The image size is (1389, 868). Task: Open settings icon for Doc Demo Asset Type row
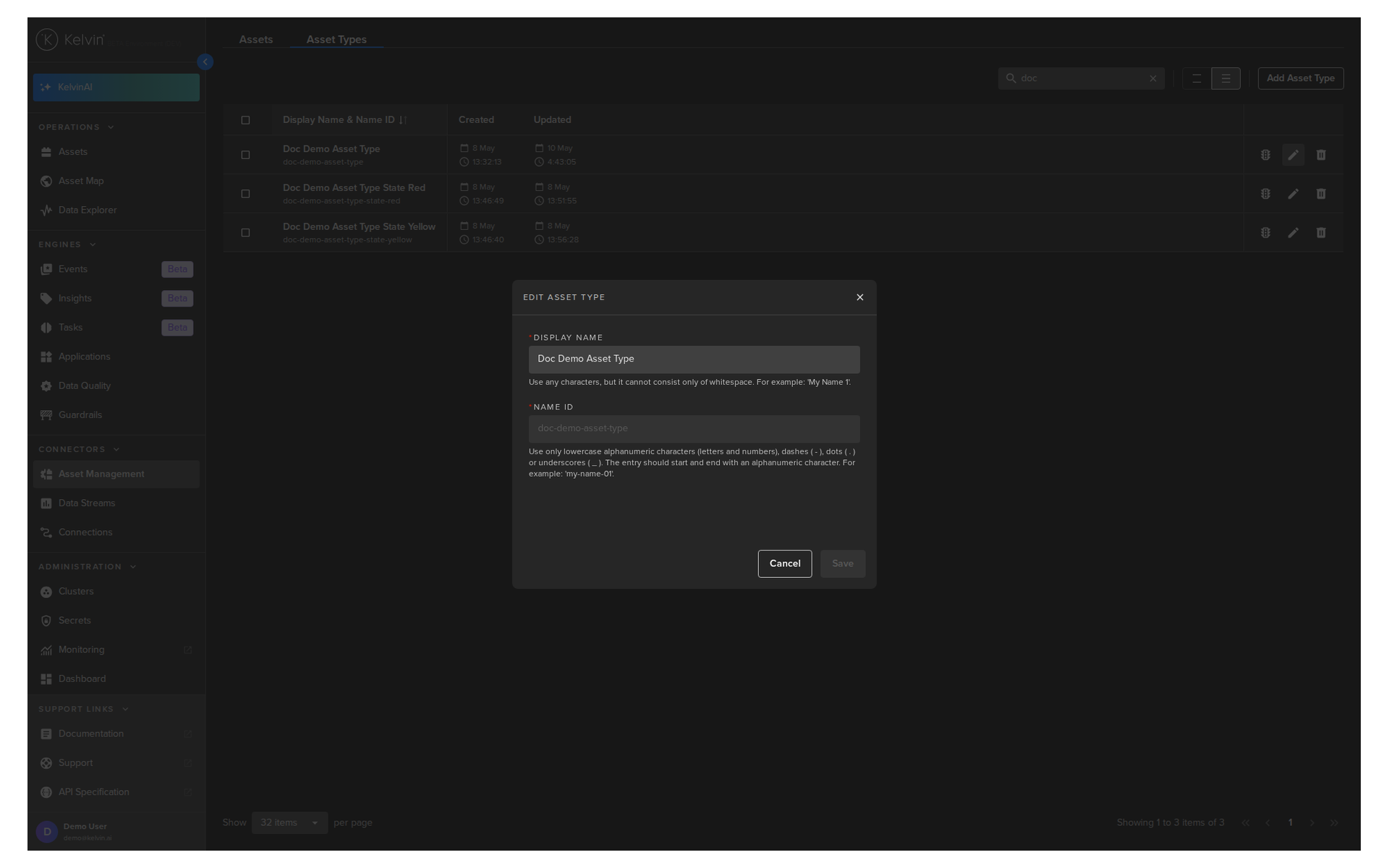[x=1265, y=155]
